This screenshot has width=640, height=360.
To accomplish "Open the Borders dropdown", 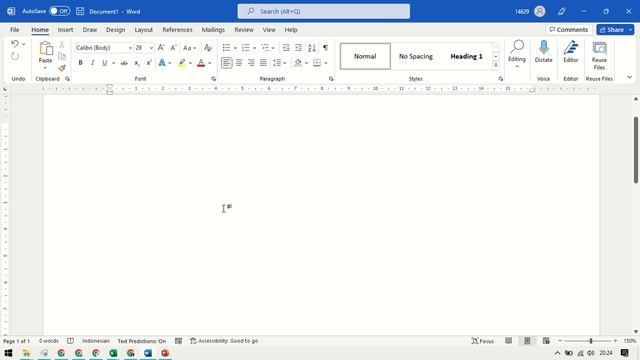I will [x=326, y=63].
